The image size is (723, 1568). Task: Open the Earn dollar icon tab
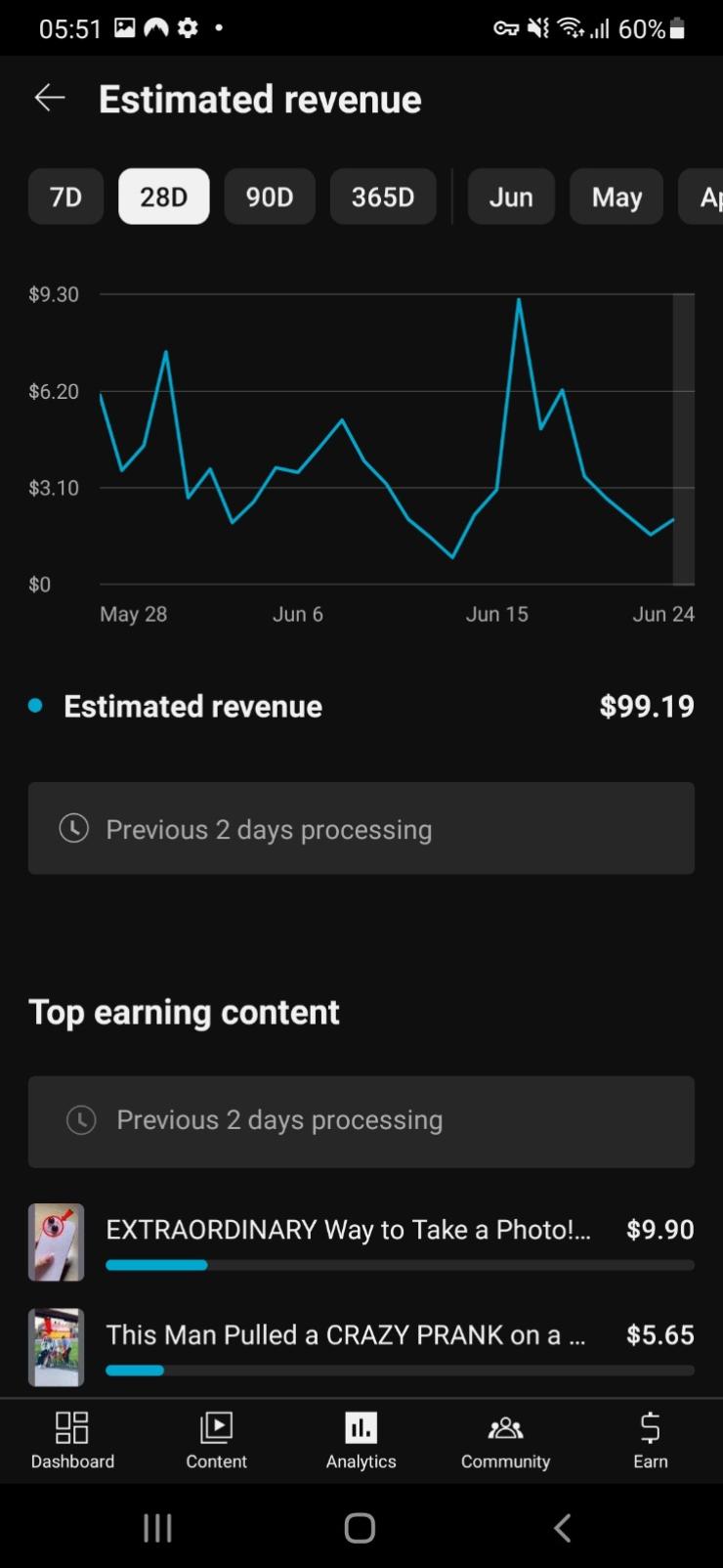(x=650, y=1427)
